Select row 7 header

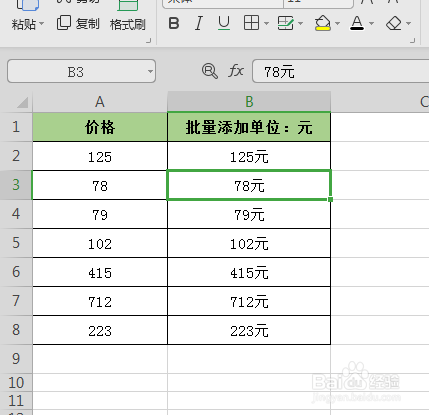pyautogui.click(x=16, y=301)
